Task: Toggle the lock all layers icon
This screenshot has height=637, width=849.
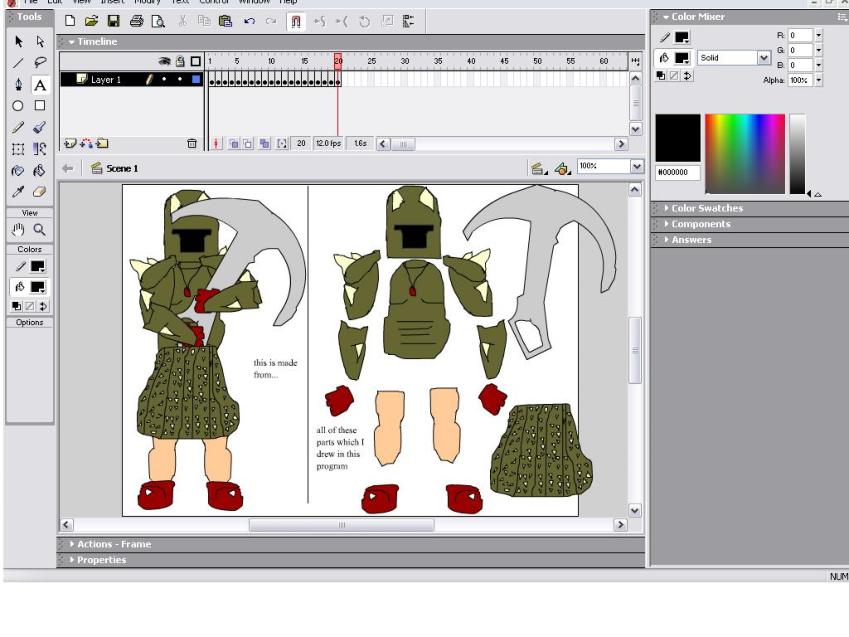Action: [x=180, y=62]
